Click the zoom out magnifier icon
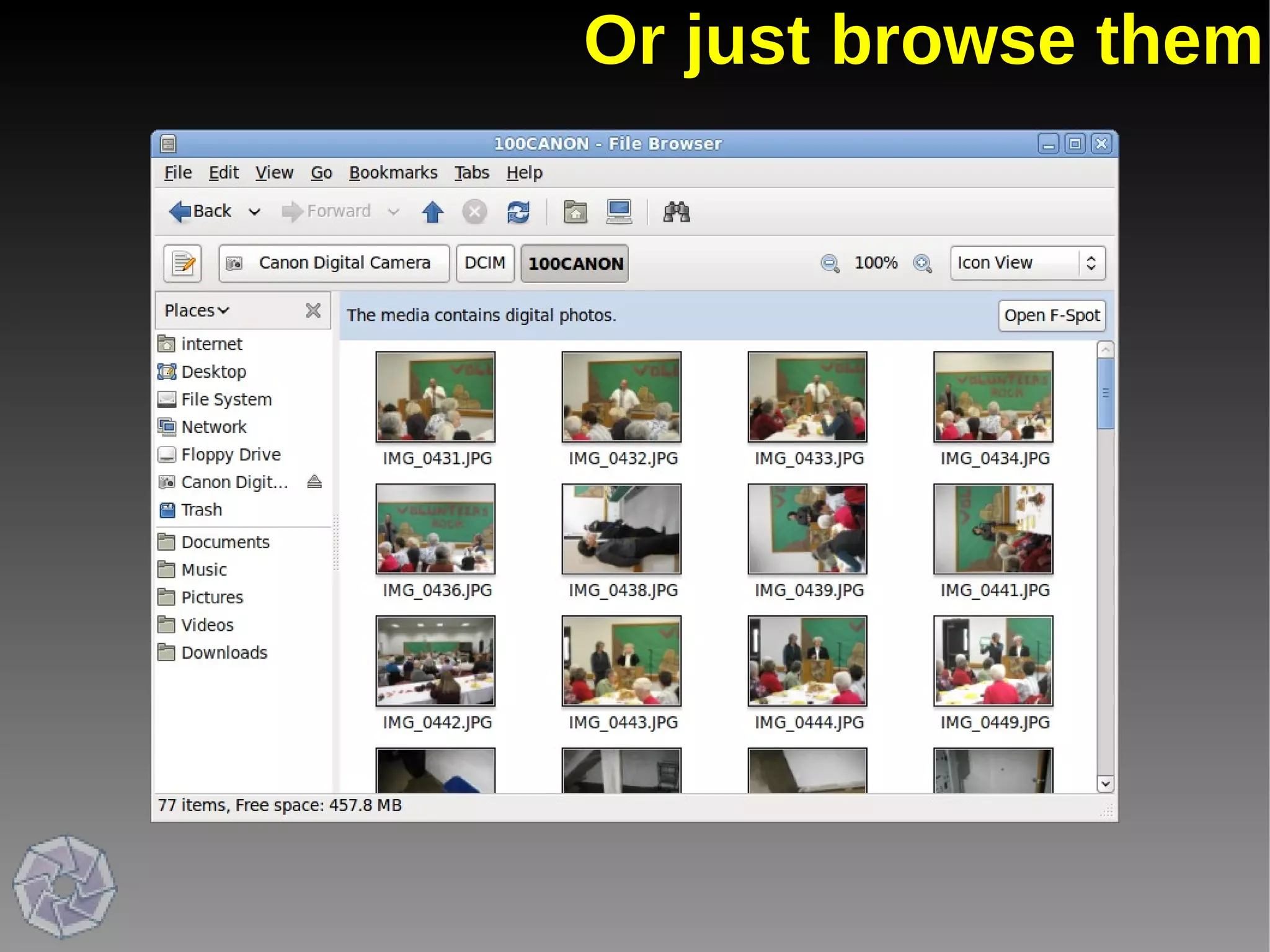Screen dimensions: 1270x952 pos(830,264)
